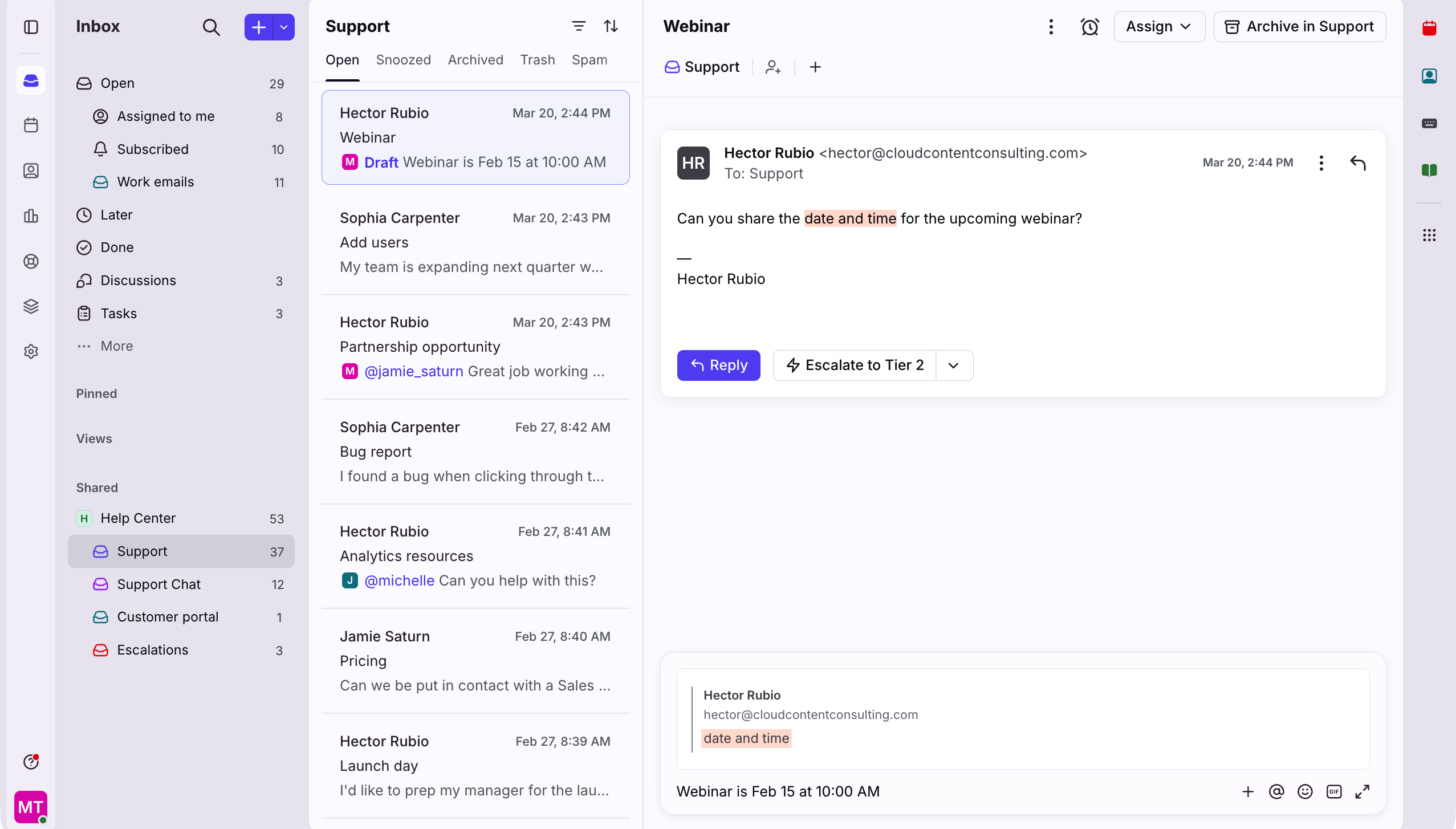
Task: Switch to the Snoozed tab
Action: click(x=403, y=60)
